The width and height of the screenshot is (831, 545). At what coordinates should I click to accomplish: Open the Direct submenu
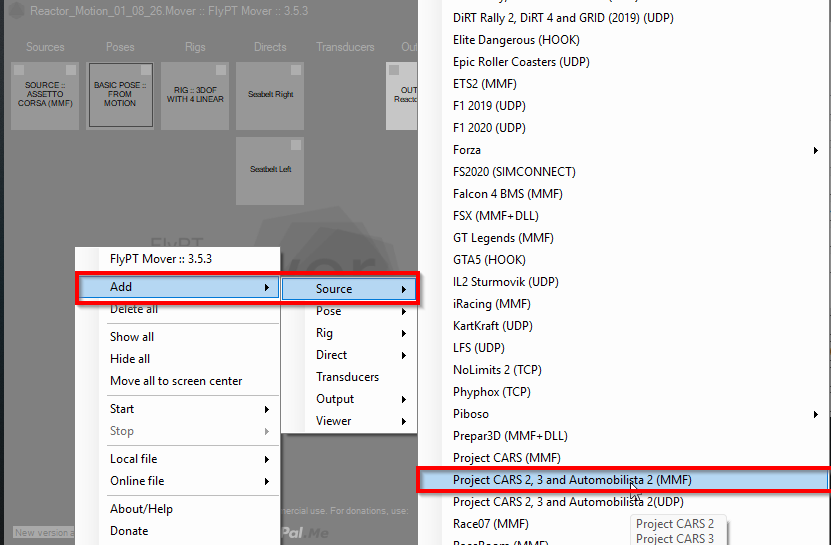click(349, 355)
